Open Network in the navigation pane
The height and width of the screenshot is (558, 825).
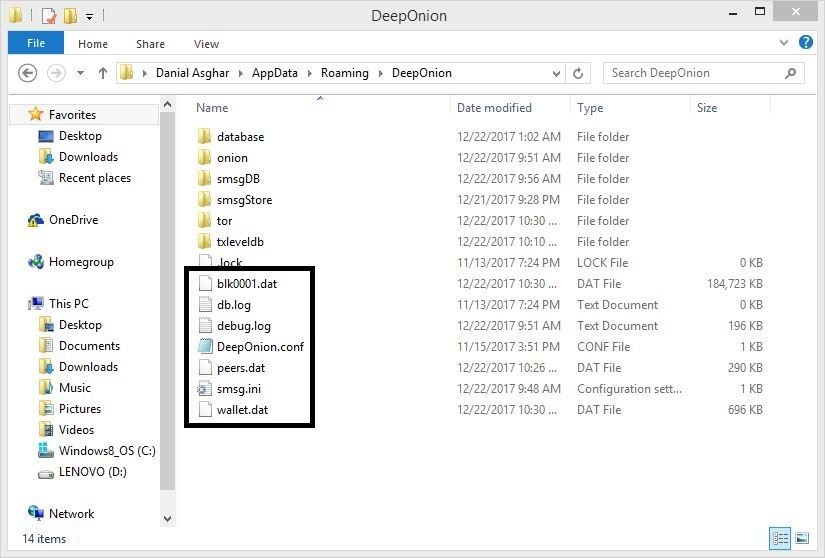coord(72,514)
